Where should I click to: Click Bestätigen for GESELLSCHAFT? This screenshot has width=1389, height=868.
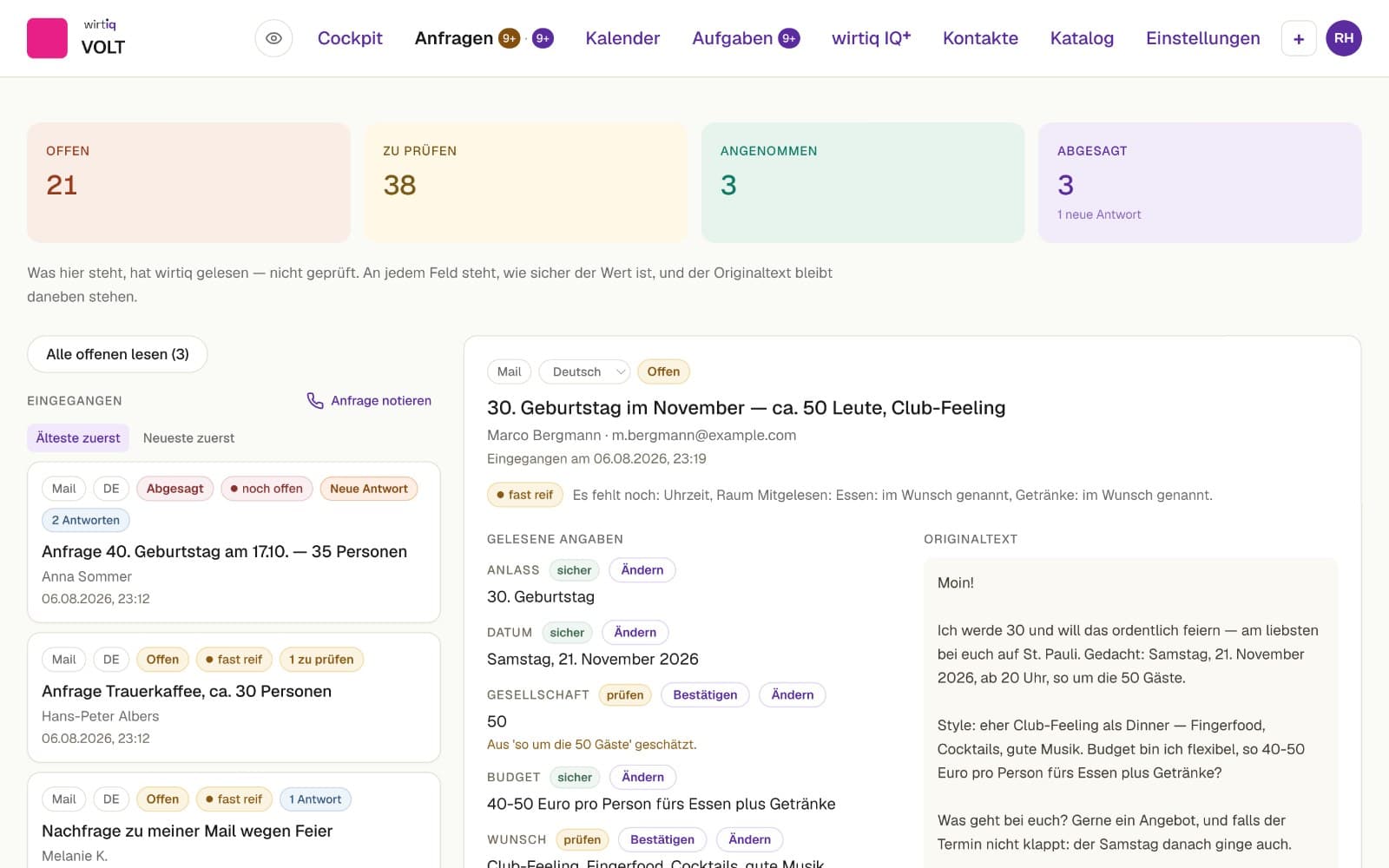point(705,695)
